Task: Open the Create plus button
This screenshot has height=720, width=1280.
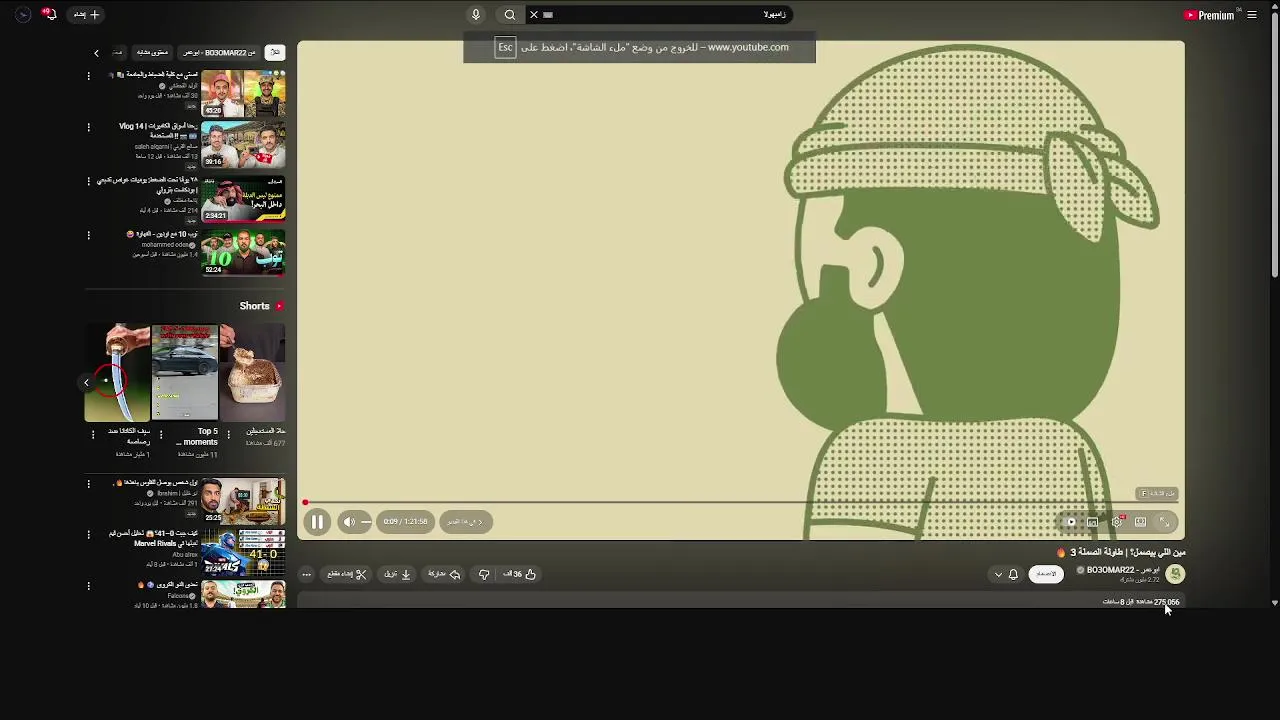Action: (x=87, y=15)
